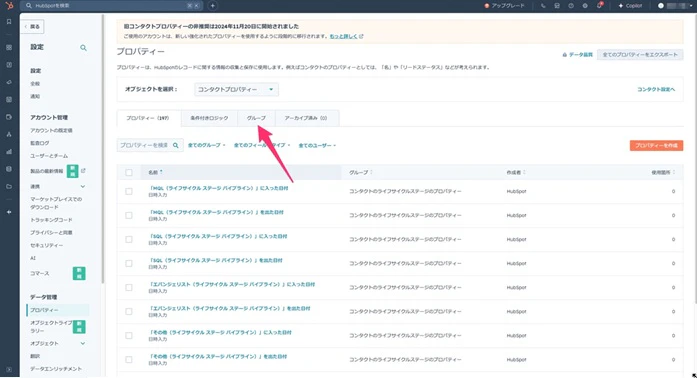Select トラッキングコード in settings sidebar
The height and width of the screenshot is (378, 697).
[x=51, y=220]
